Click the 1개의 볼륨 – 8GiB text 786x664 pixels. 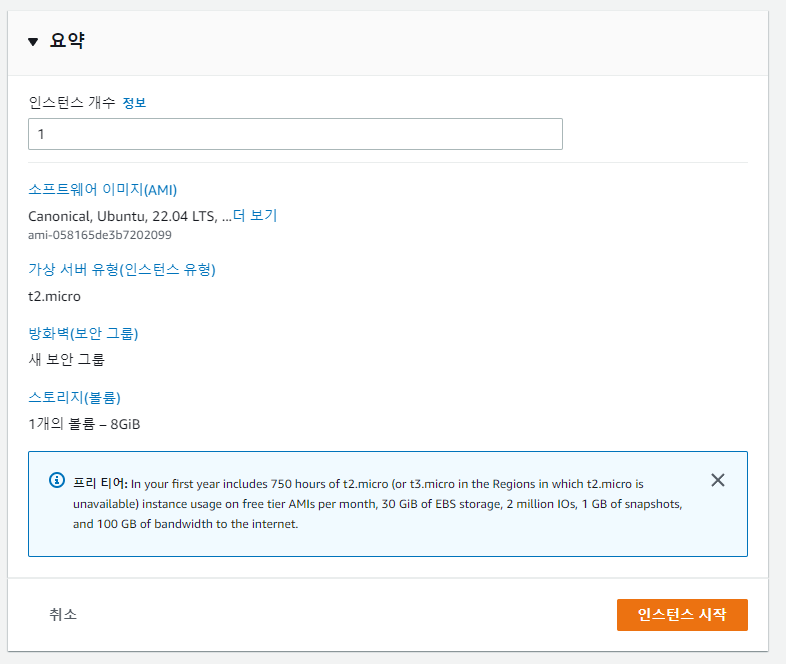(x=84, y=424)
